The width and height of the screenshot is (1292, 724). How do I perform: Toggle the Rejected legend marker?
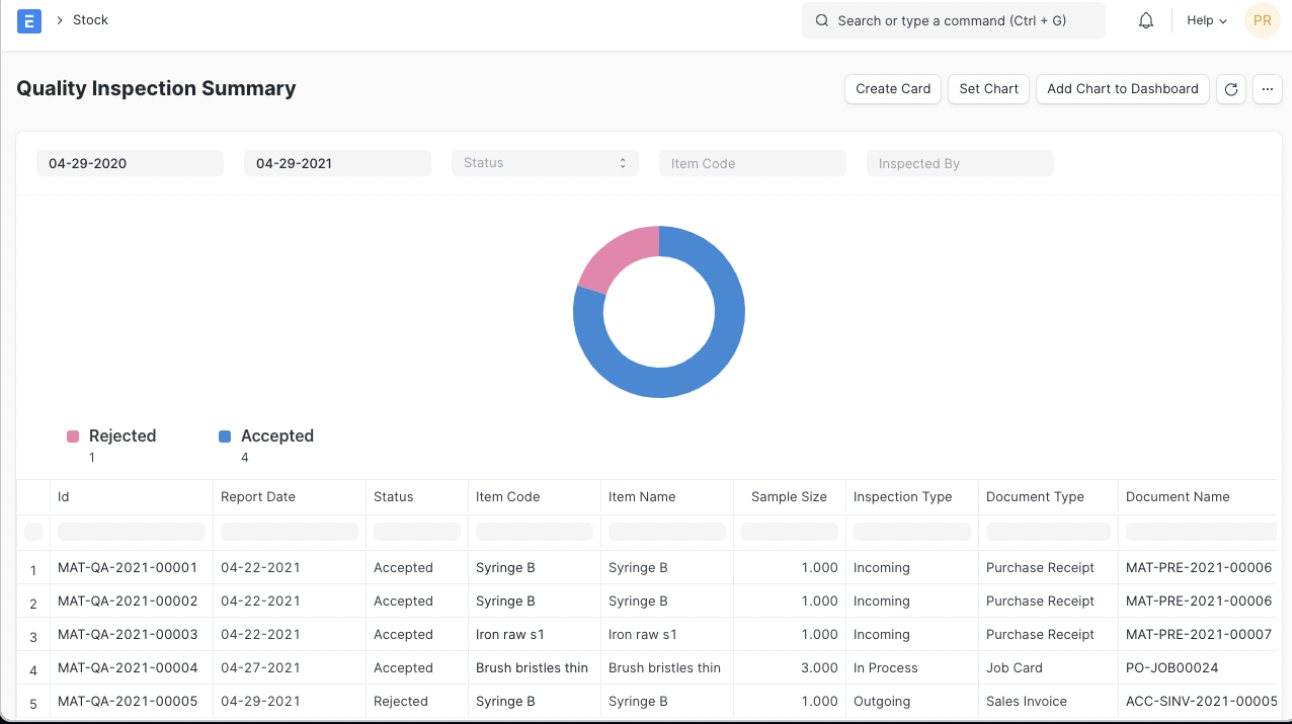tap(73, 436)
